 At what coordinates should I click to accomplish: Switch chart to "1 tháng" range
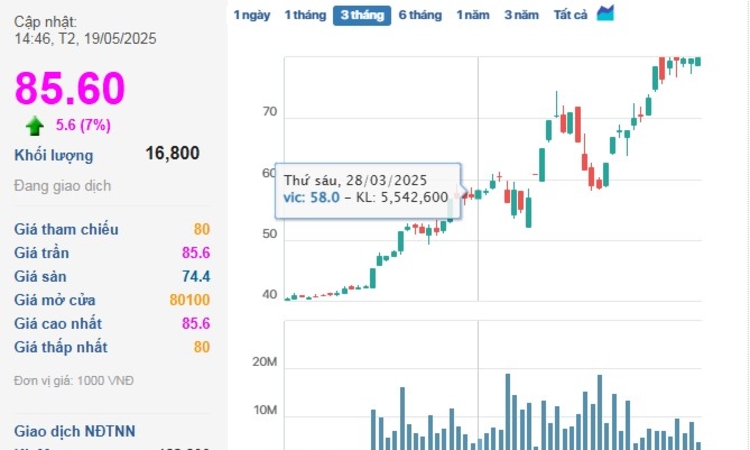304,15
